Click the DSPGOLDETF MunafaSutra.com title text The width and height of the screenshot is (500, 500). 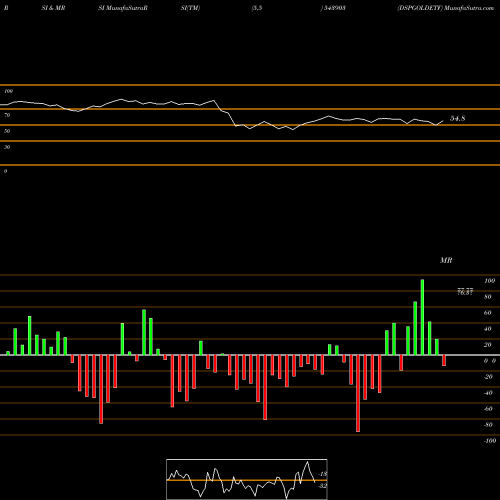pyautogui.click(x=445, y=8)
